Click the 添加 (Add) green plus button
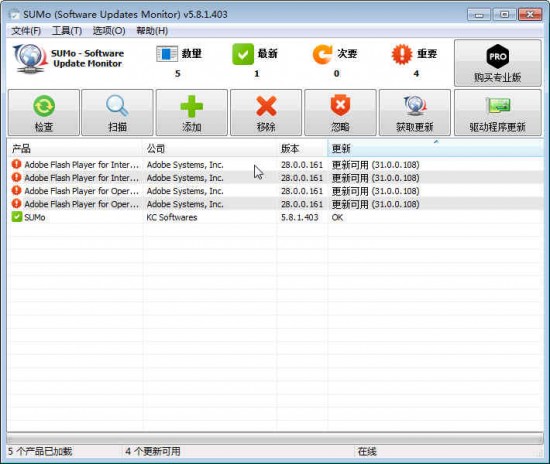Screen dimensions: 550x464 [x=192, y=112]
